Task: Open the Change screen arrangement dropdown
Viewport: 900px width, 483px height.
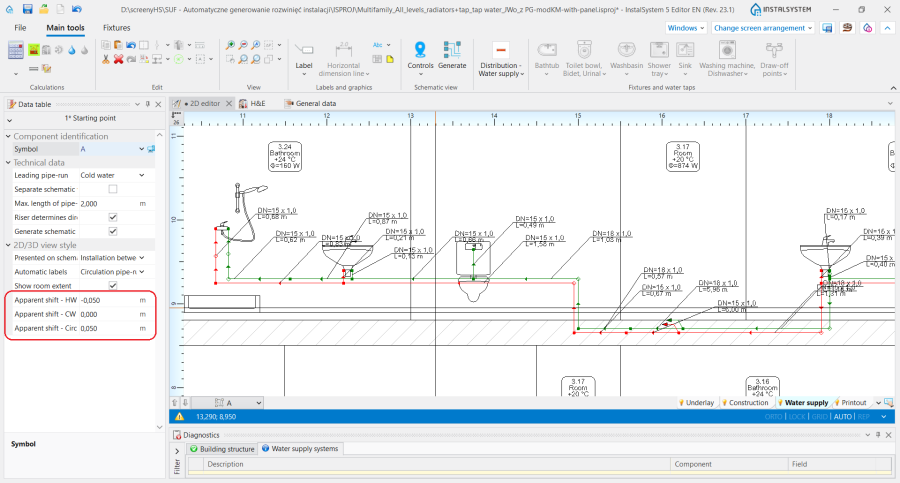Action: pyautogui.click(x=763, y=28)
